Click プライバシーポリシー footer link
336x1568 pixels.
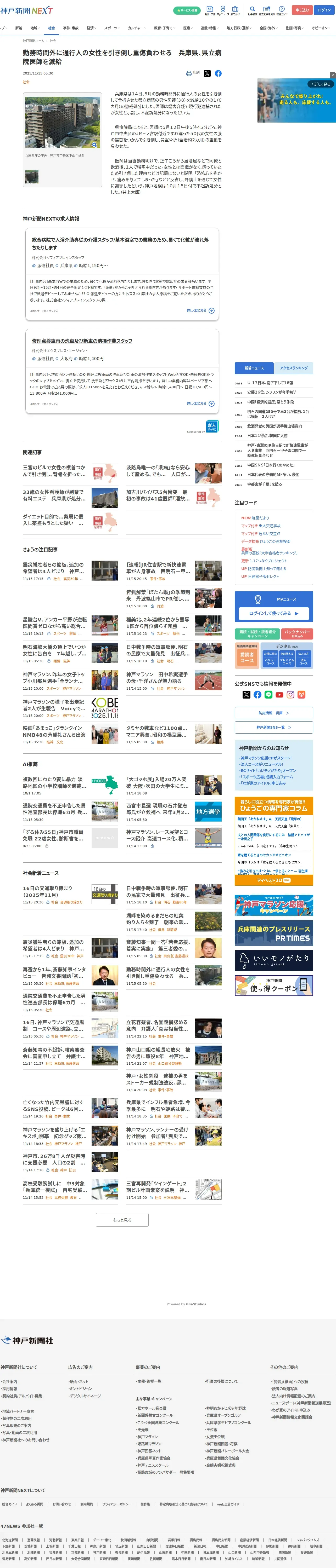(x=116, y=1504)
